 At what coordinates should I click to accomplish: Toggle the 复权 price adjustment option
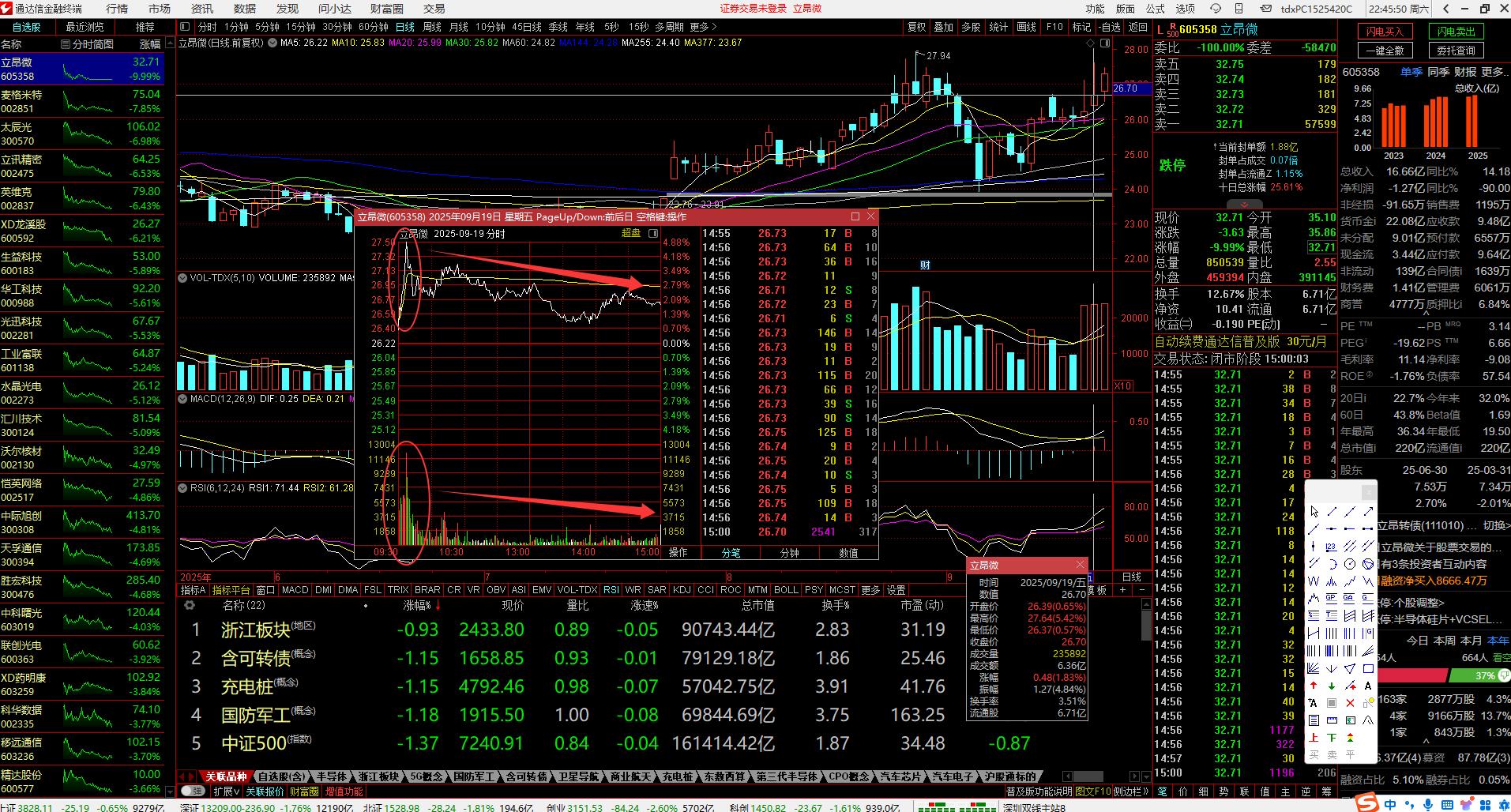tap(916, 27)
